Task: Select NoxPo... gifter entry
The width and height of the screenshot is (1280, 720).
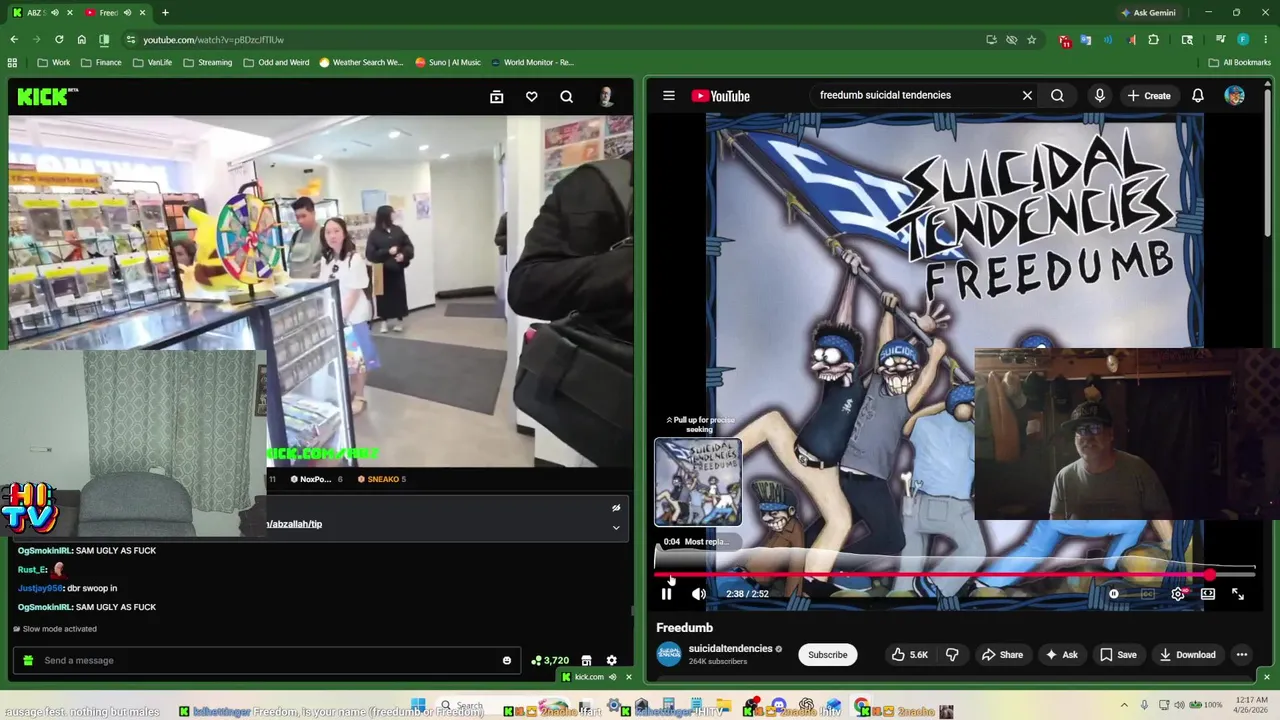Action: coord(316,479)
